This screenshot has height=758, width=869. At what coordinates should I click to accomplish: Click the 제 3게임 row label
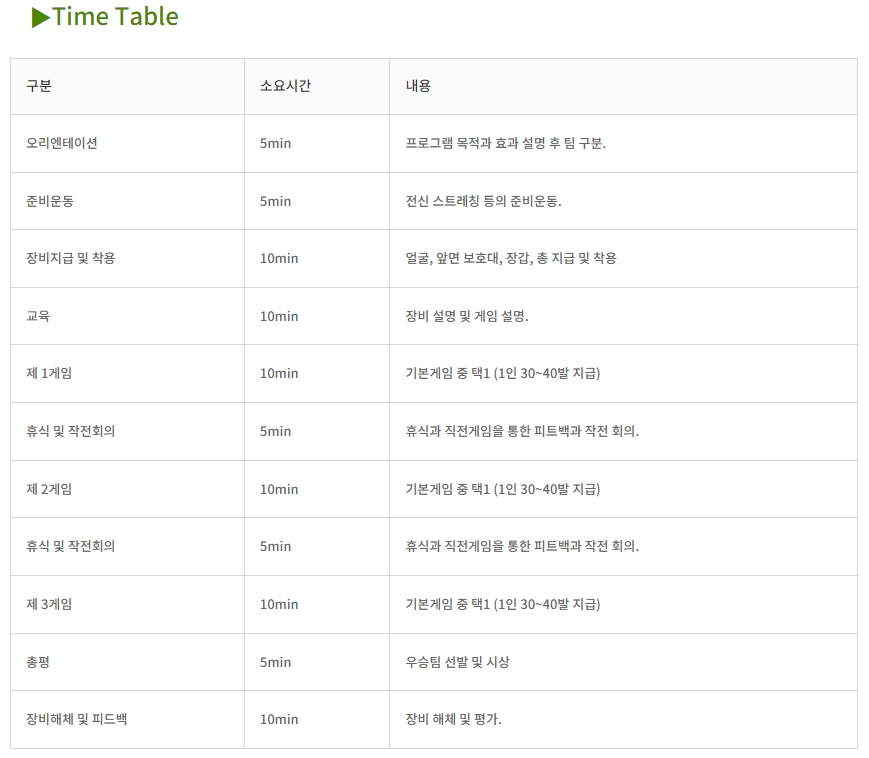(49, 604)
